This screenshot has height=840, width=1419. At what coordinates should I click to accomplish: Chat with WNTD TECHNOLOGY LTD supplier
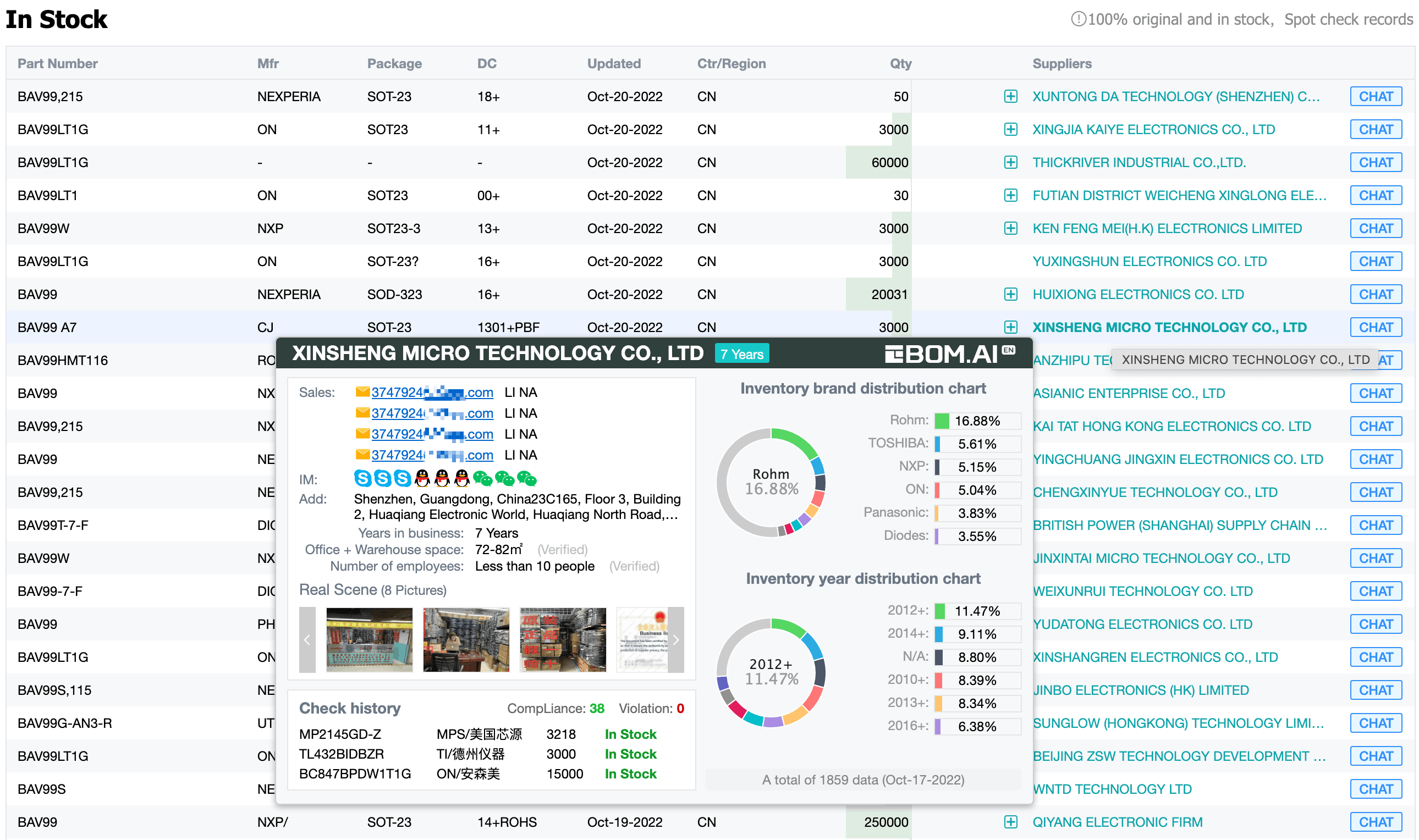tap(1376, 789)
